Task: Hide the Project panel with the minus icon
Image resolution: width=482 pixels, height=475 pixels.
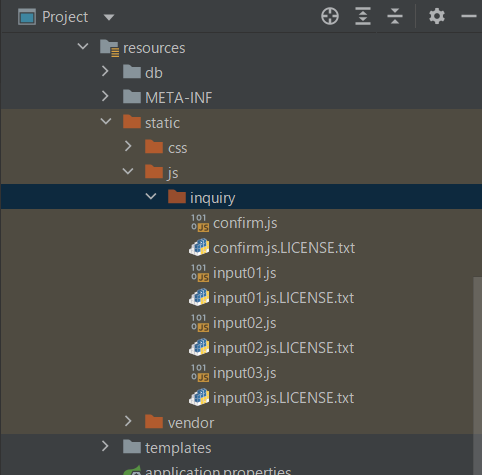Action: (469, 16)
